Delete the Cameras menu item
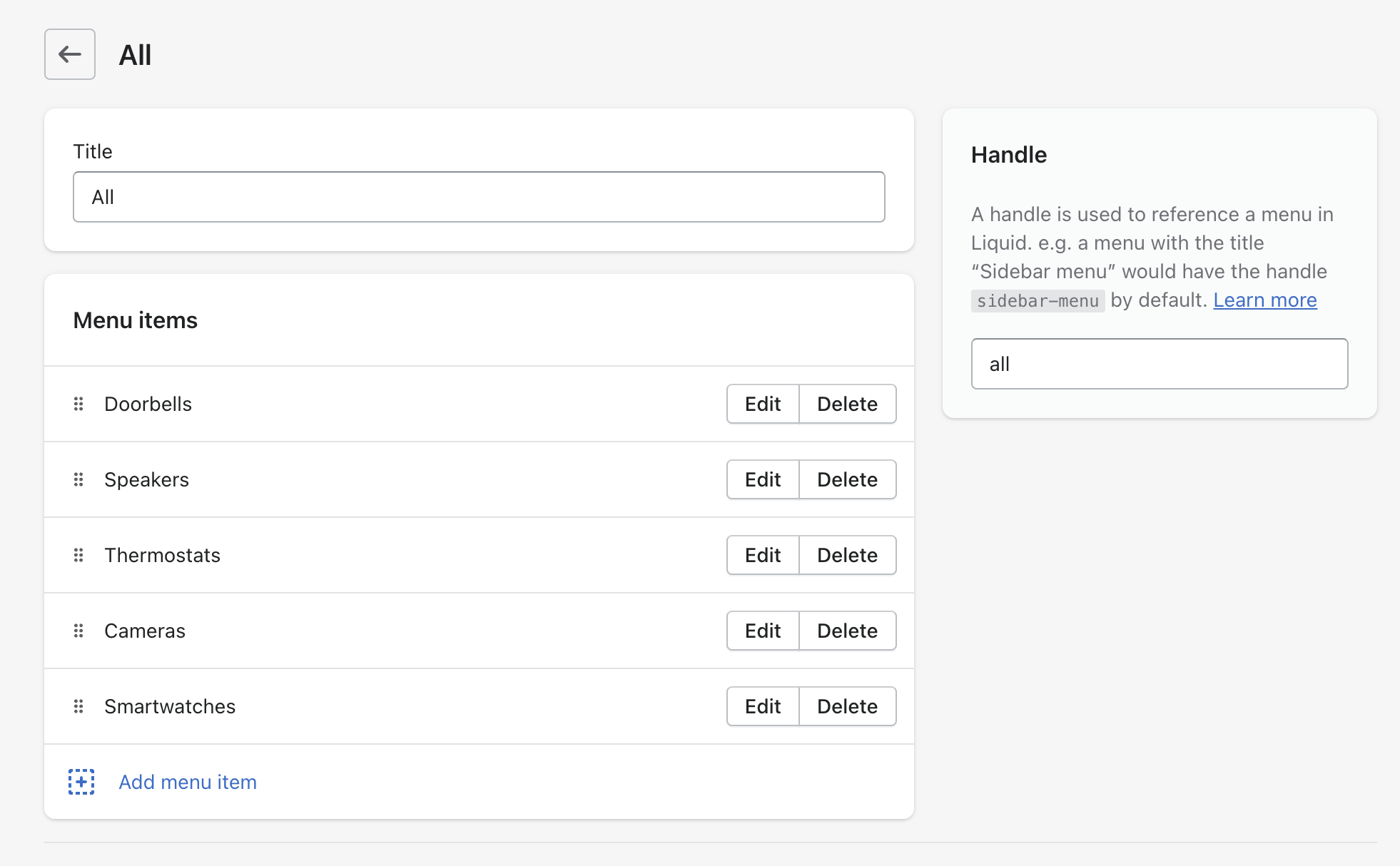The height and width of the screenshot is (866, 1400). (x=848, y=631)
